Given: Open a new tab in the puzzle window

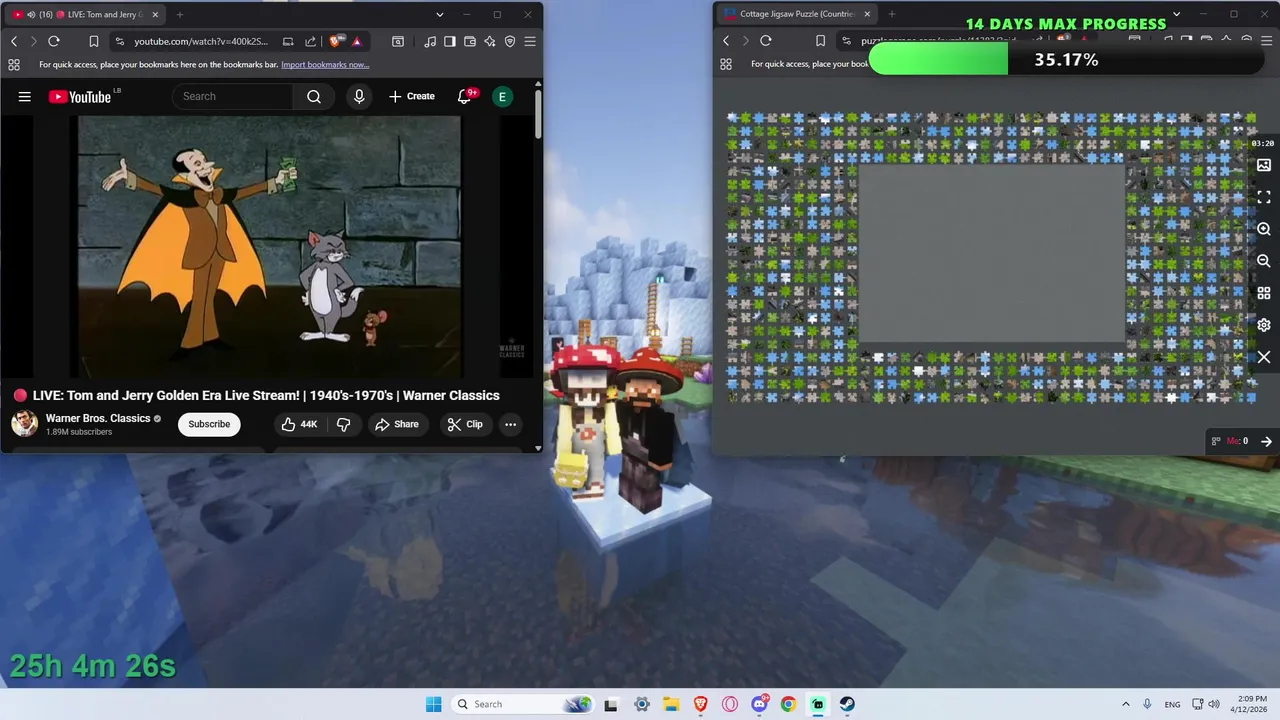Looking at the screenshot, I should [x=892, y=14].
